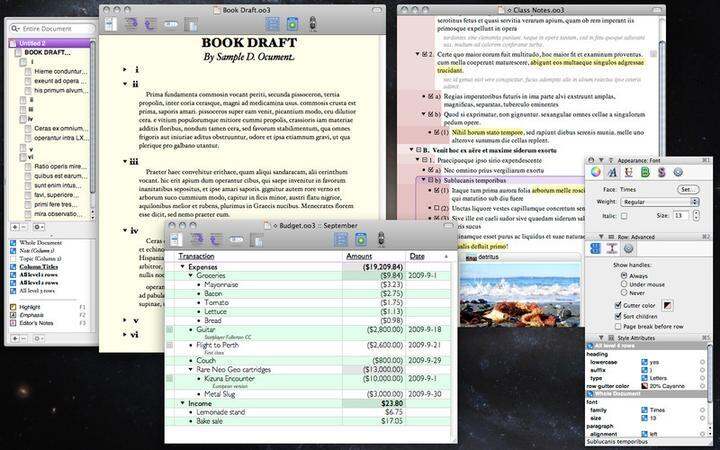Toggle the sections drawer icon in Book Draft toolbar

272,24
